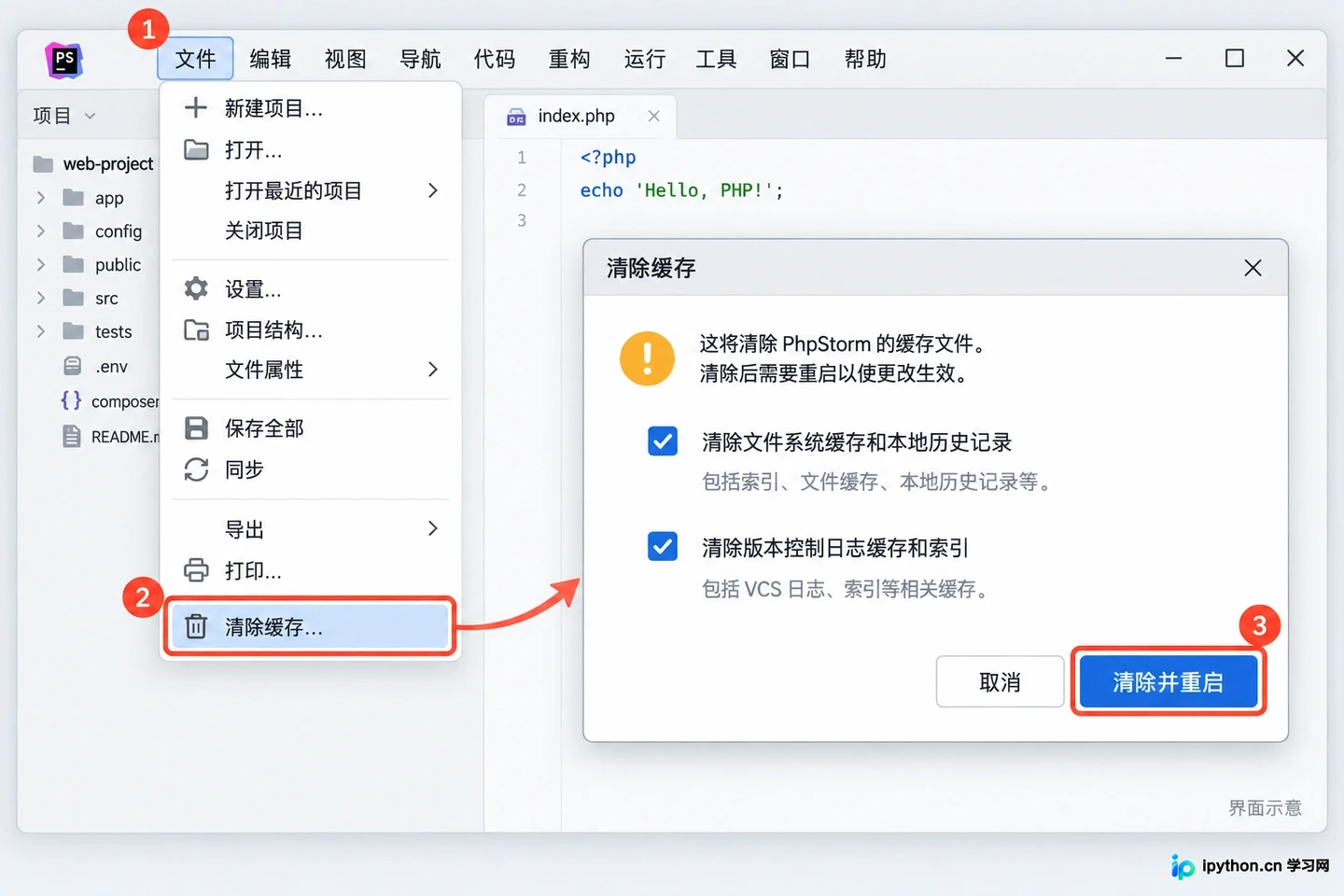Select the index.php editor tab
Viewport: 1344px width, 896px height.
coord(581,117)
